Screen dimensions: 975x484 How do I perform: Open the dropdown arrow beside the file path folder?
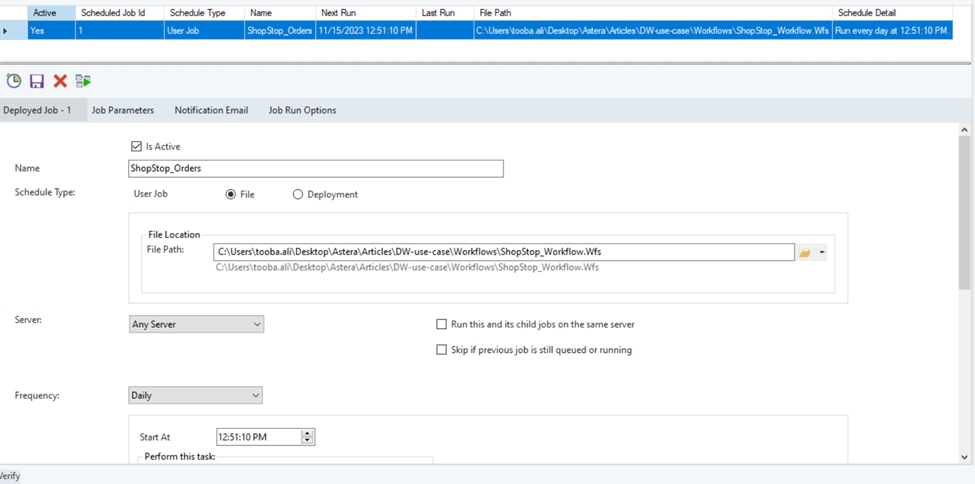pos(822,253)
